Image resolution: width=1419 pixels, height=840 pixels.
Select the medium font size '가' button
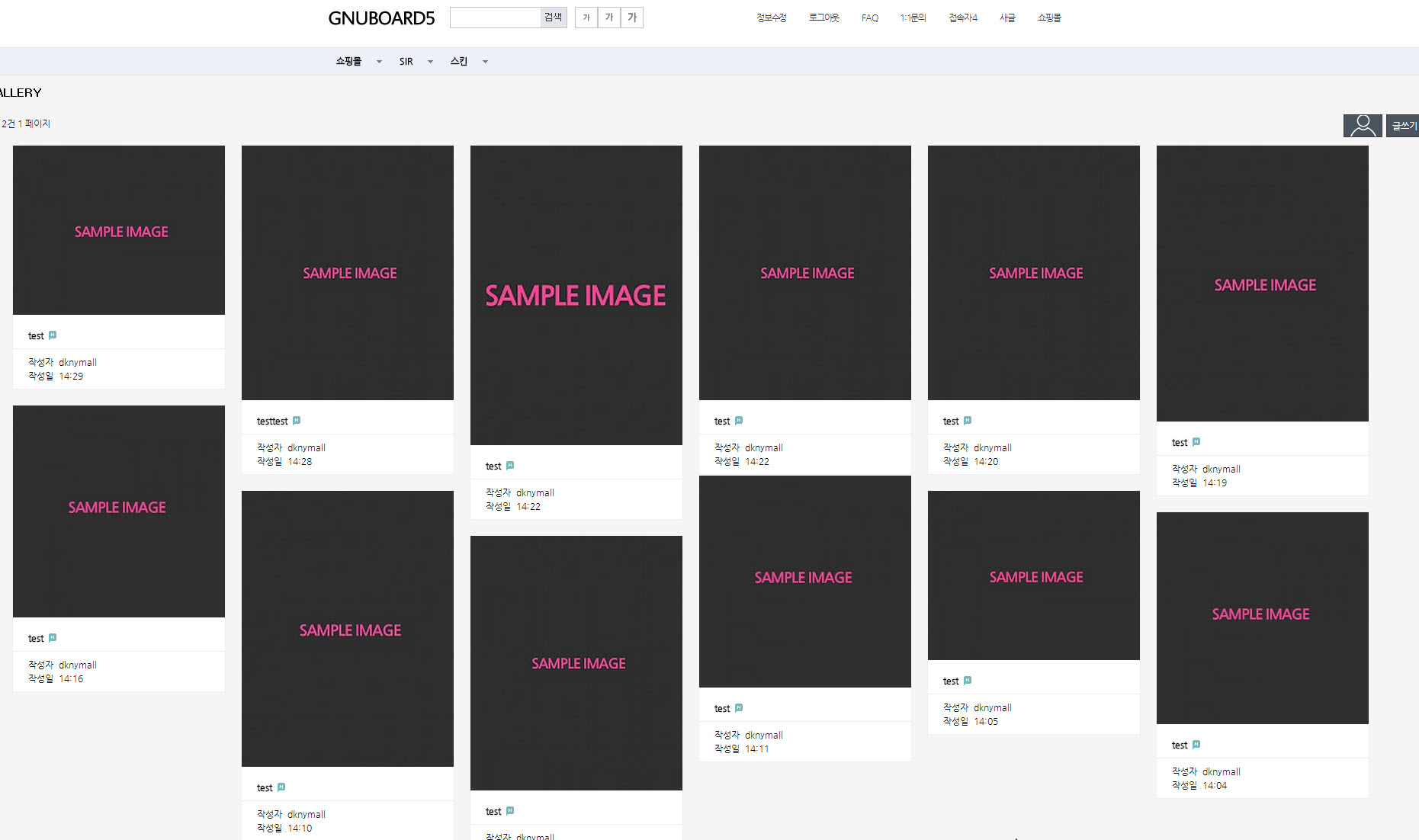[608, 18]
